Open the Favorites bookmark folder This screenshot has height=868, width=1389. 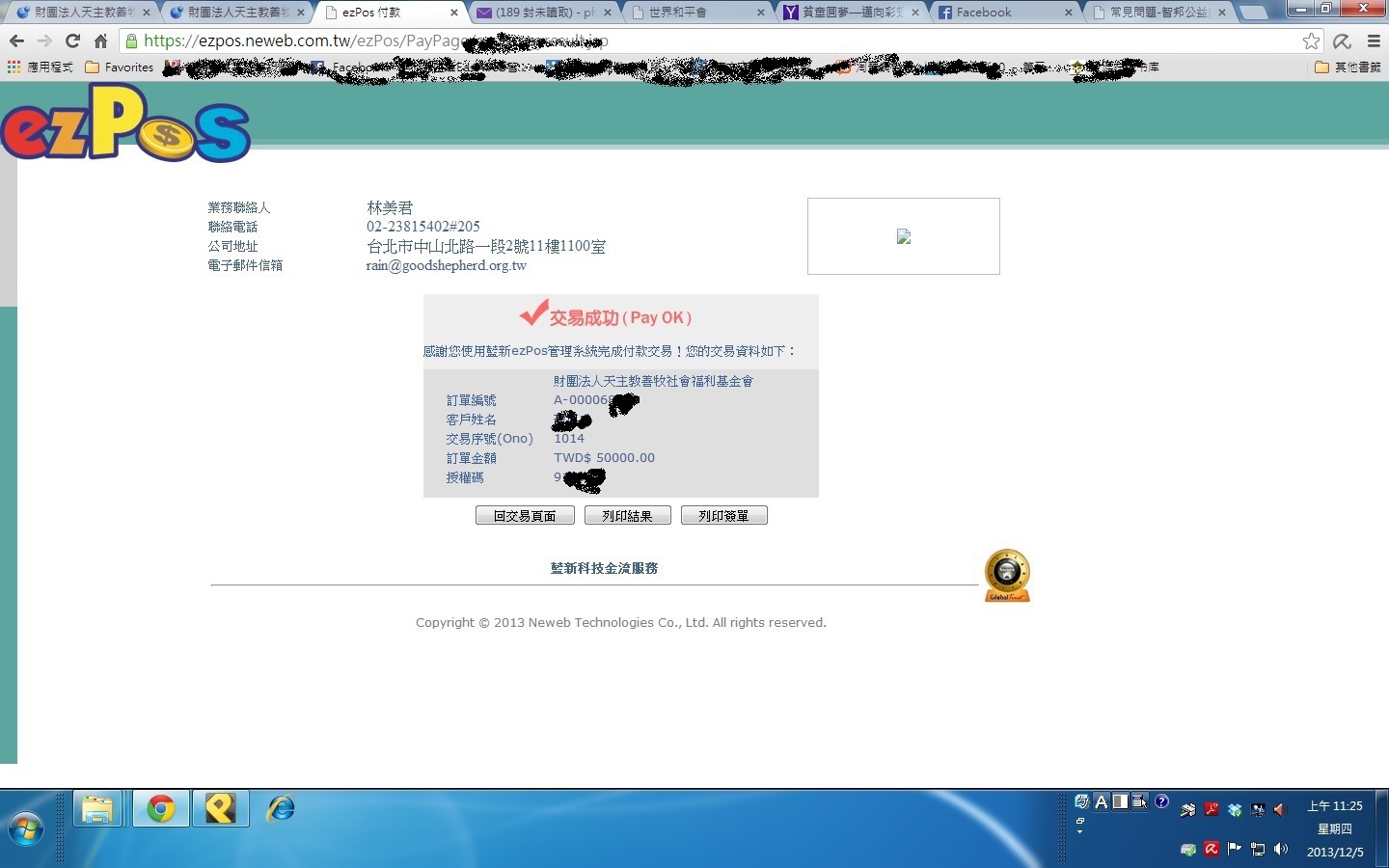click(120, 68)
